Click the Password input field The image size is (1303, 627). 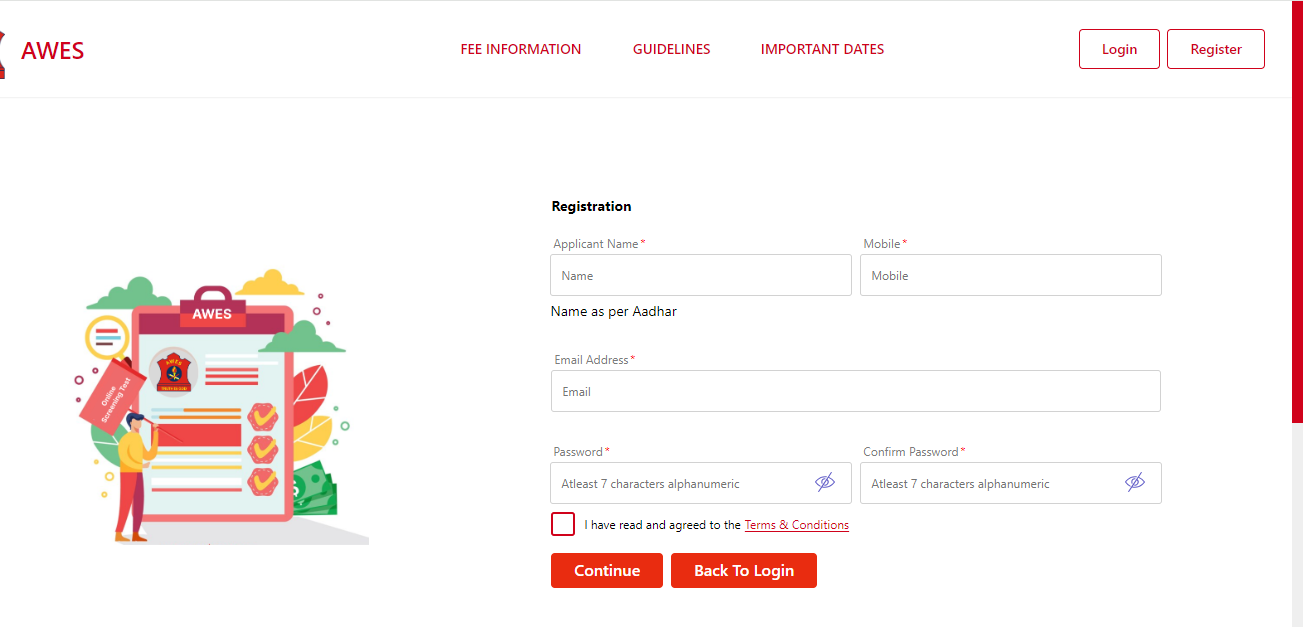coord(690,482)
